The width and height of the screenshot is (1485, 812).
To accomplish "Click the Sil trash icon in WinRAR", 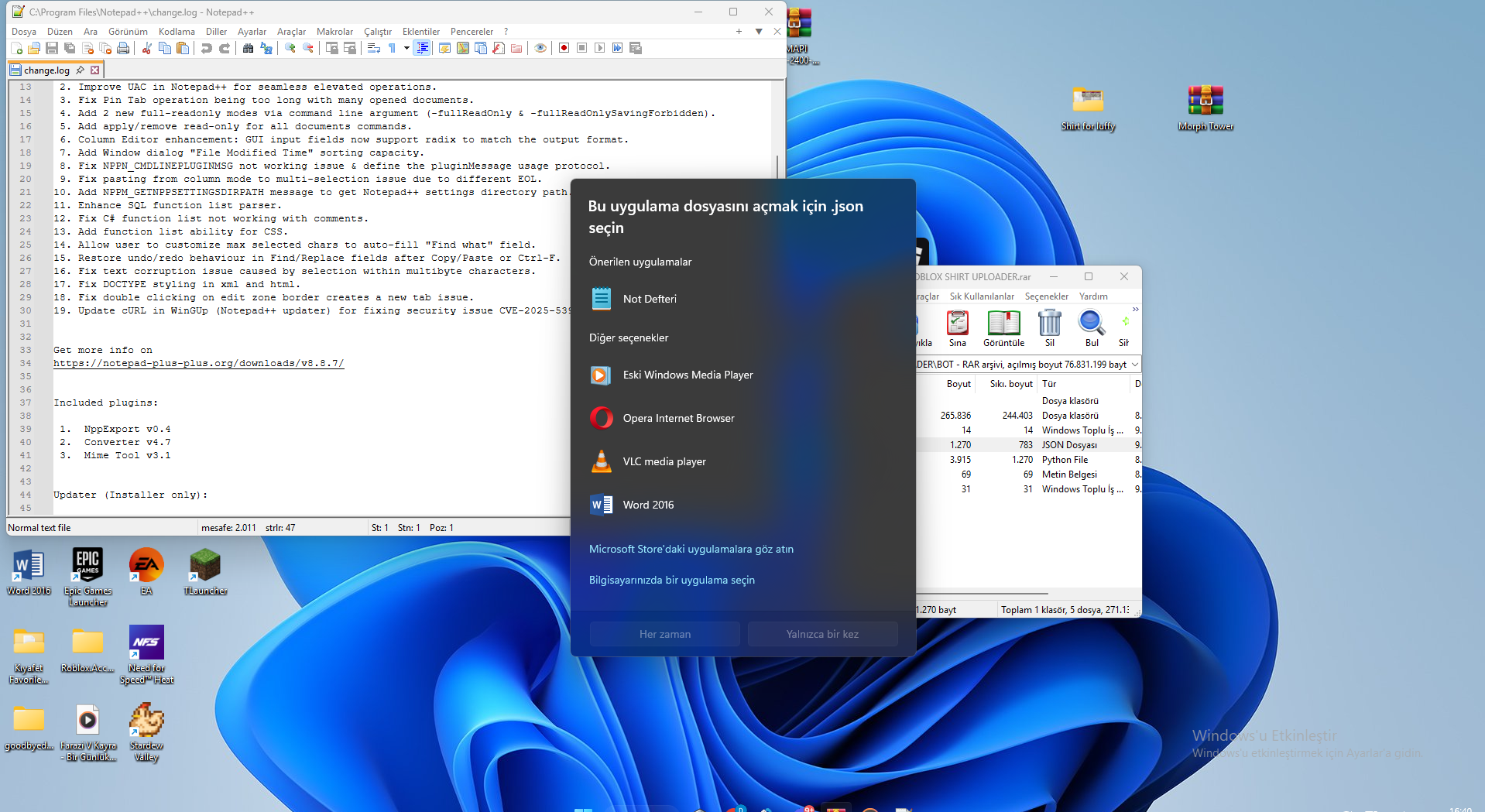I will pos(1050,323).
